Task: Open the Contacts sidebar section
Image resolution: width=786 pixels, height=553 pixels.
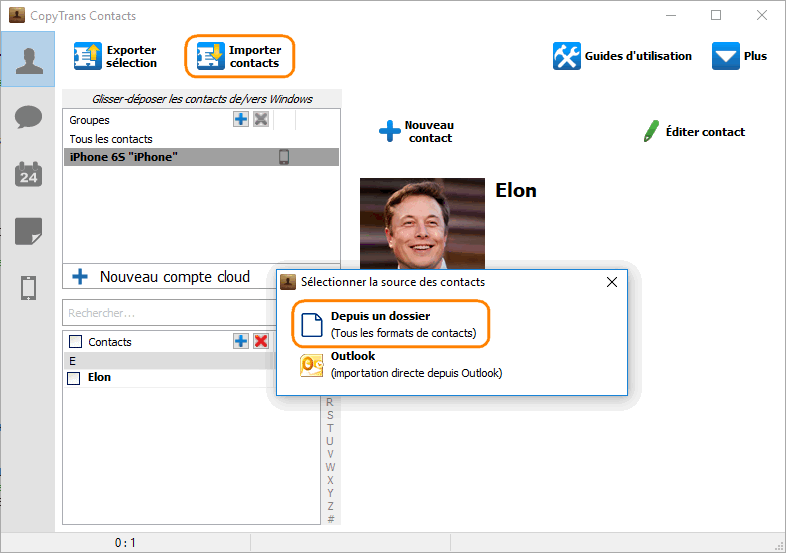Action: (28, 60)
